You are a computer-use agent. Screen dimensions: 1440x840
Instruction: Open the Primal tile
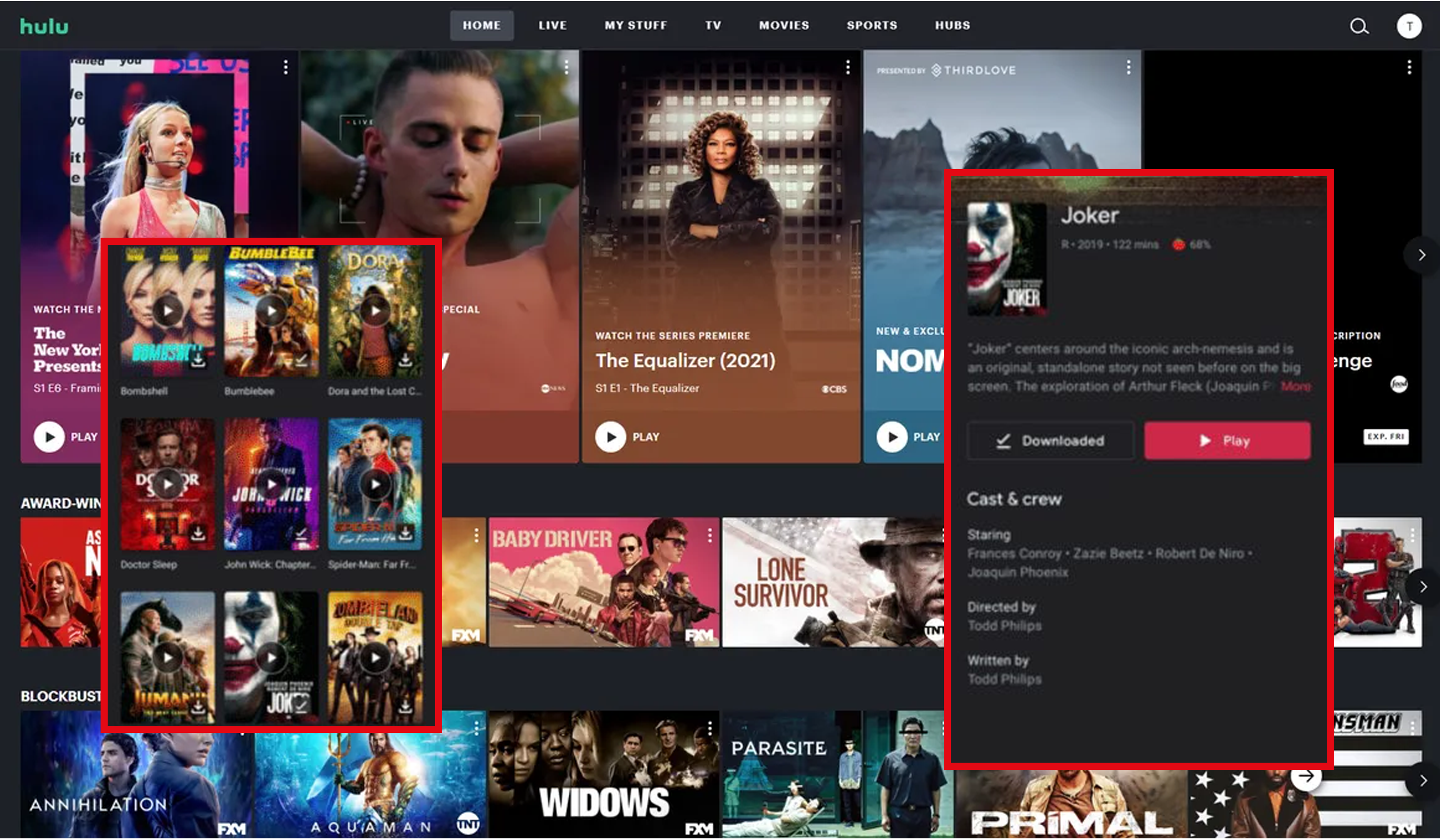(x=1072, y=805)
